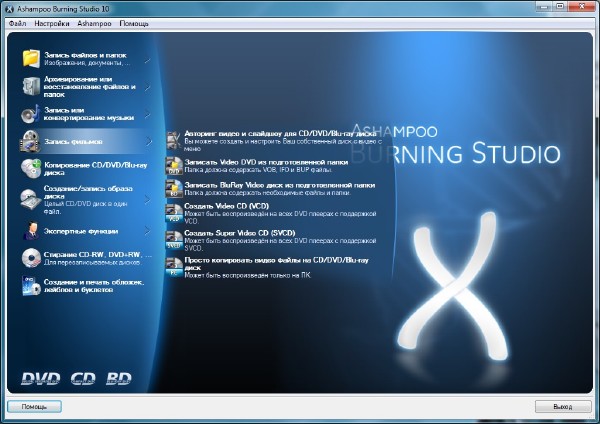This screenshot has height=424, width=600.
Task: Click the Copy CD/DVD/Blu-ray disc icon
Action: (x=30, y=168)
